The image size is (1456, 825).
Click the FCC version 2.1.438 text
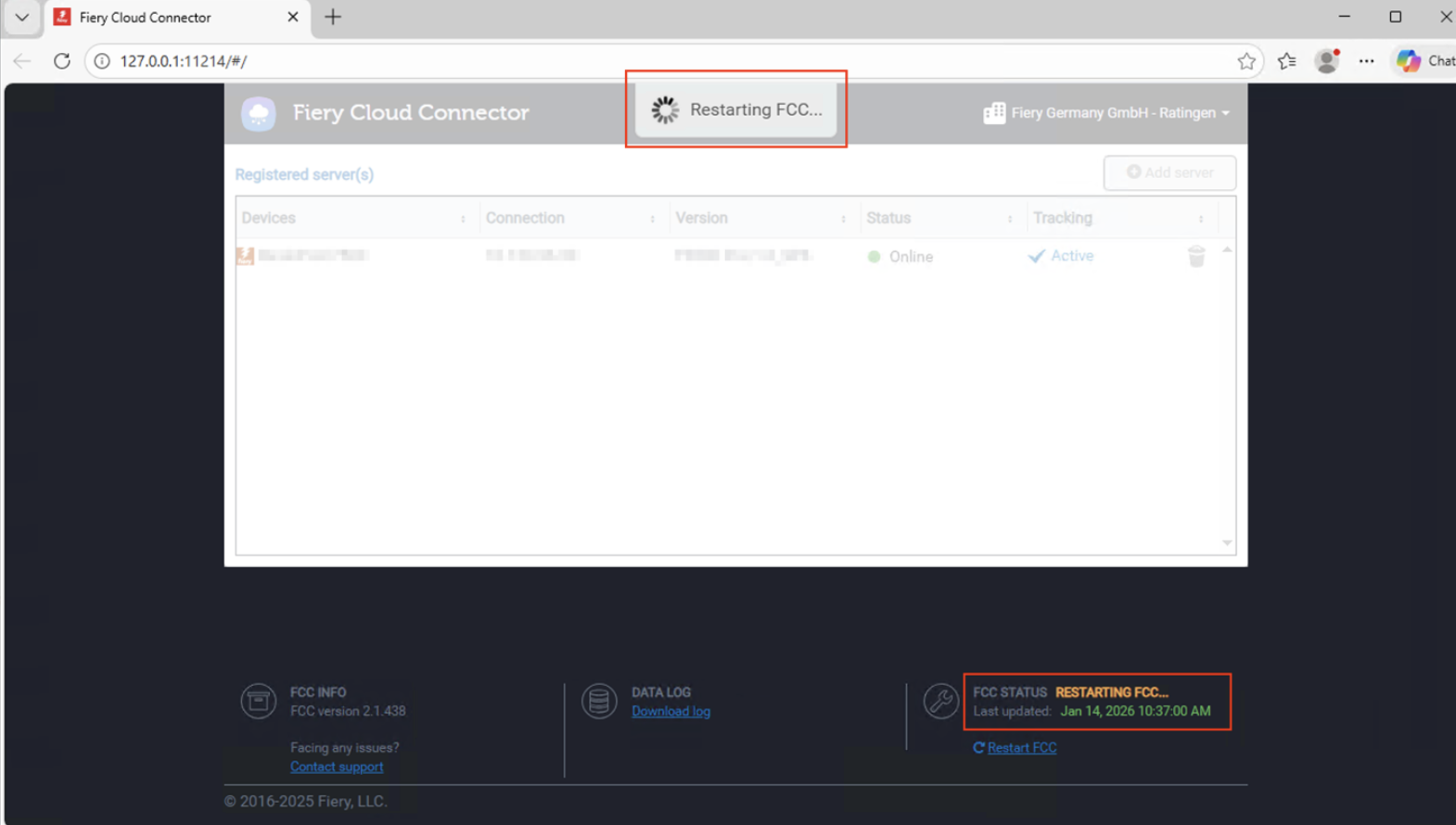pos(348,711)
